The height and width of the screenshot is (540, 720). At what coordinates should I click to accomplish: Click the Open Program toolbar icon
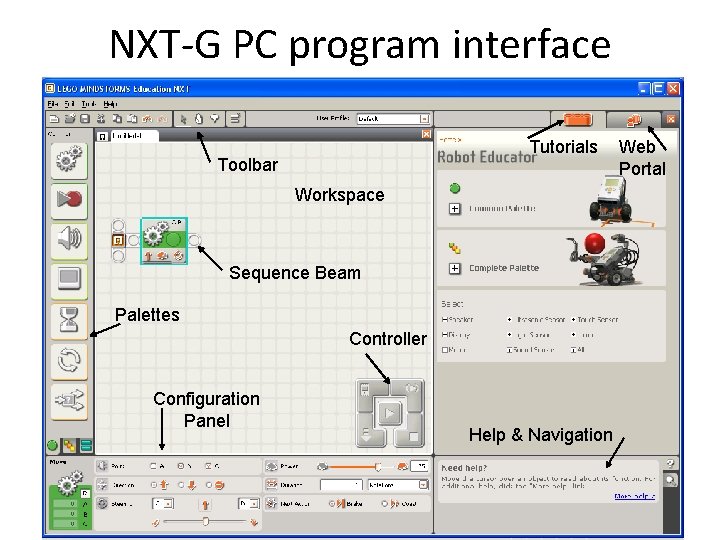[x=70, y=119]
